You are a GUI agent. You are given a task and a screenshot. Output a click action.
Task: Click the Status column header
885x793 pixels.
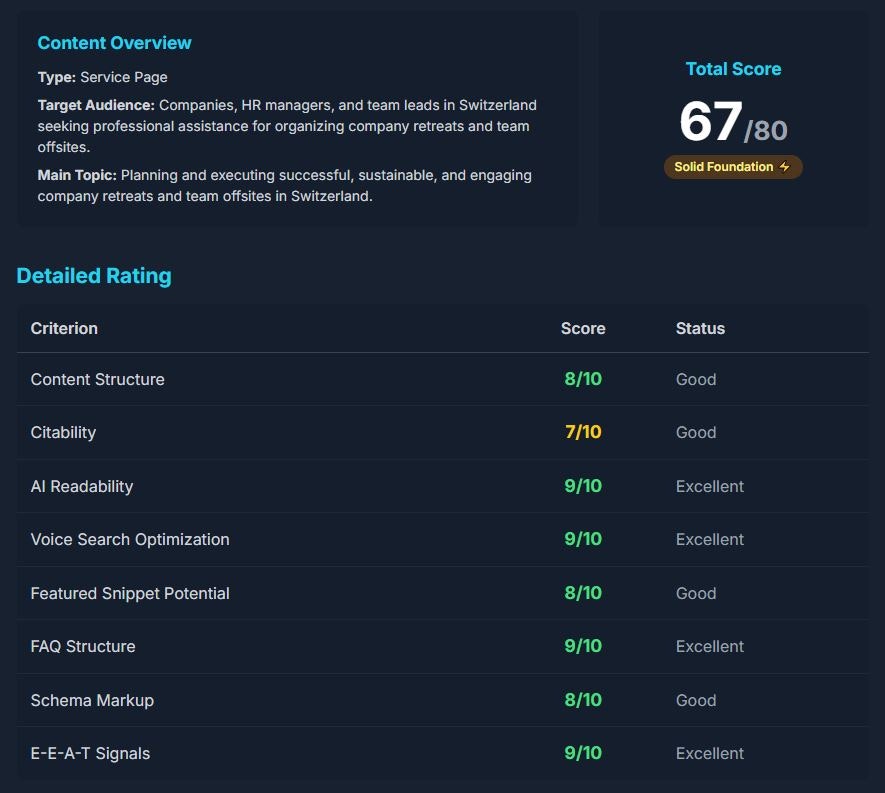[700, 328]
